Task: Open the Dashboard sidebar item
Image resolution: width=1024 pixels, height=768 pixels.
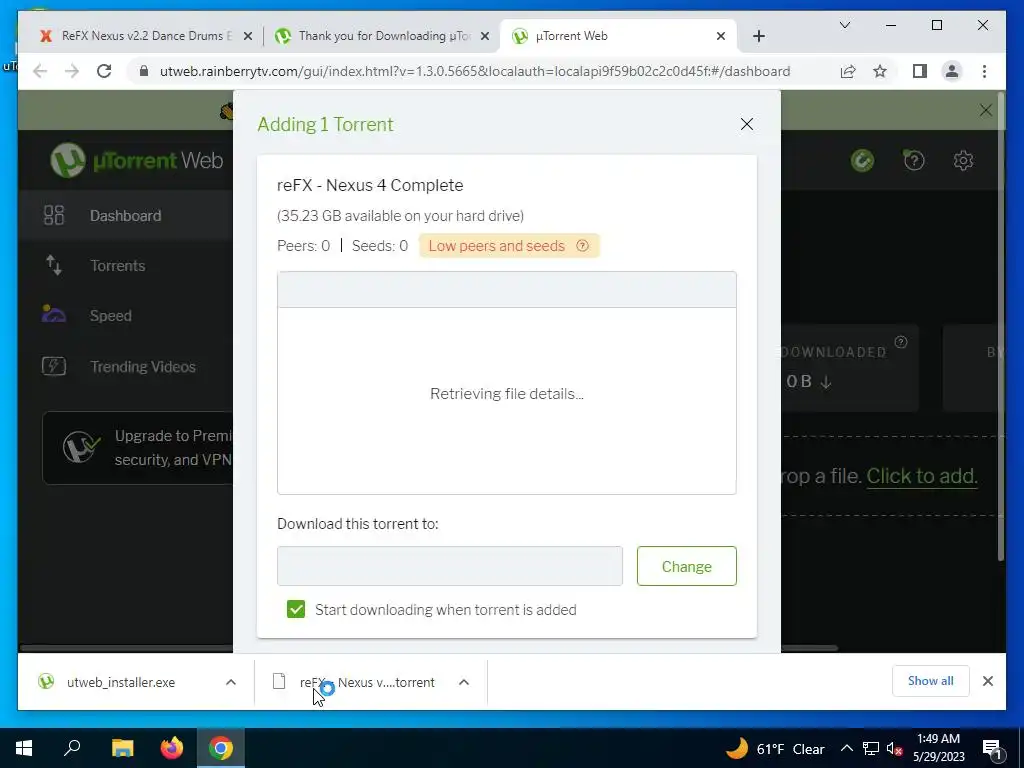Action: click(x=125, y=216)
